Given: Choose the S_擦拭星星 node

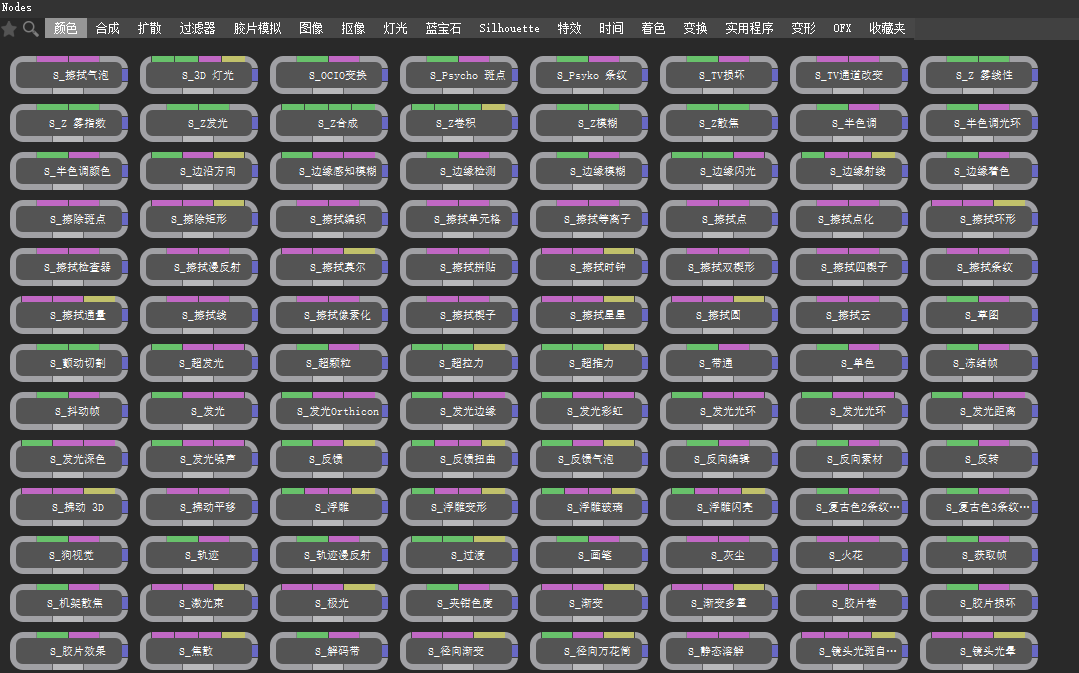Looking at the screenshot, I should click(589, 315).
